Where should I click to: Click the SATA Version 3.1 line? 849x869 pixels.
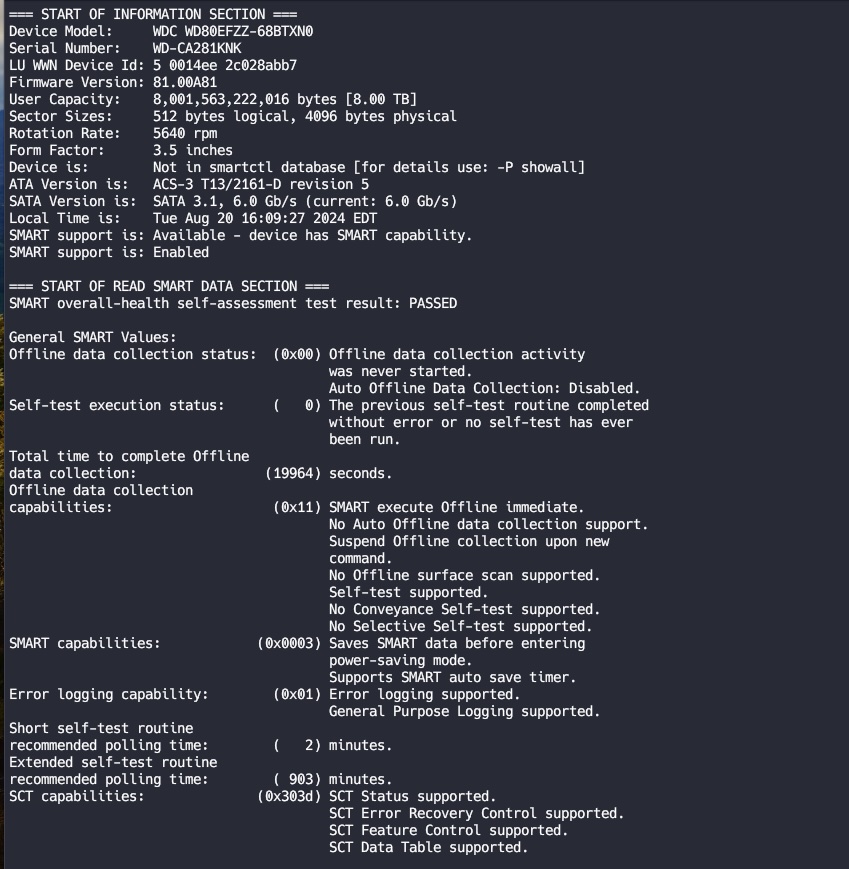click(233, 201)
